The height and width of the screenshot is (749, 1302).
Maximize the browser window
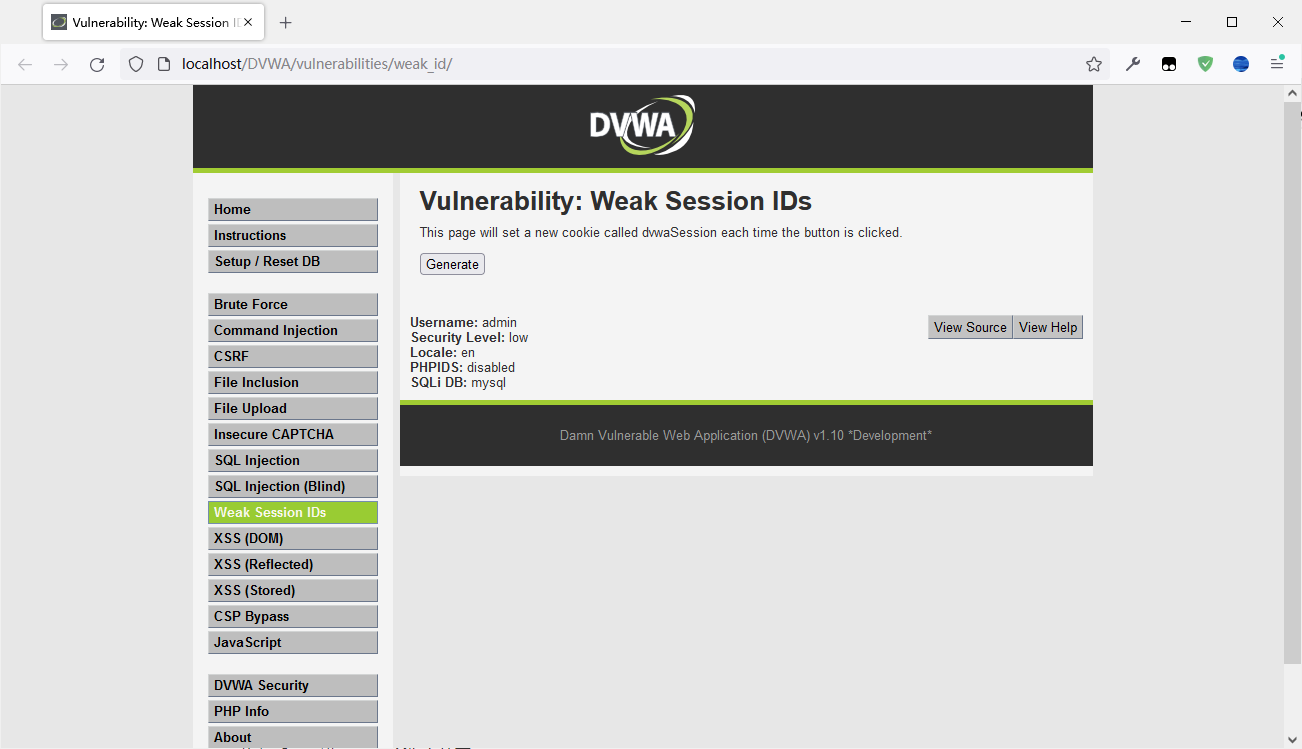point(1232,22)
